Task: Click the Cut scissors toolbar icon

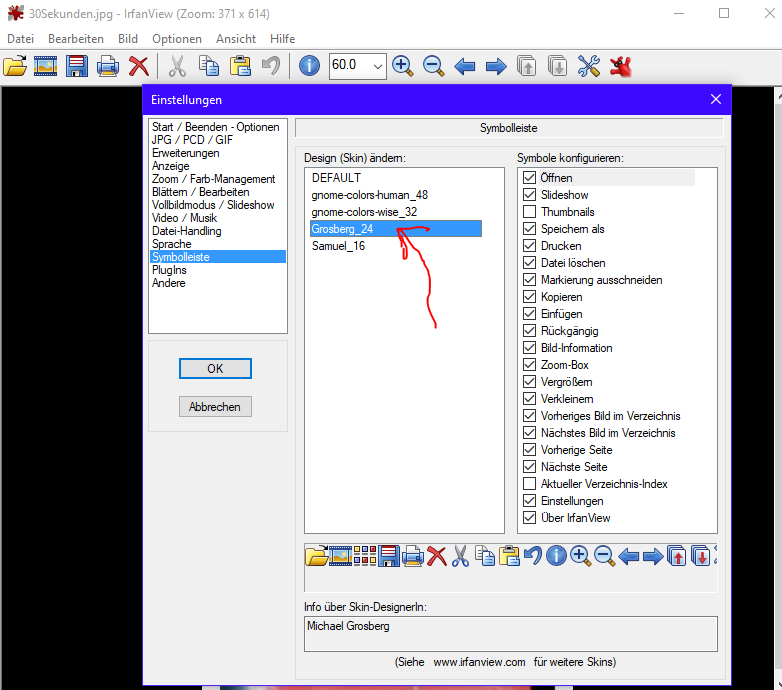Action: 177,66
